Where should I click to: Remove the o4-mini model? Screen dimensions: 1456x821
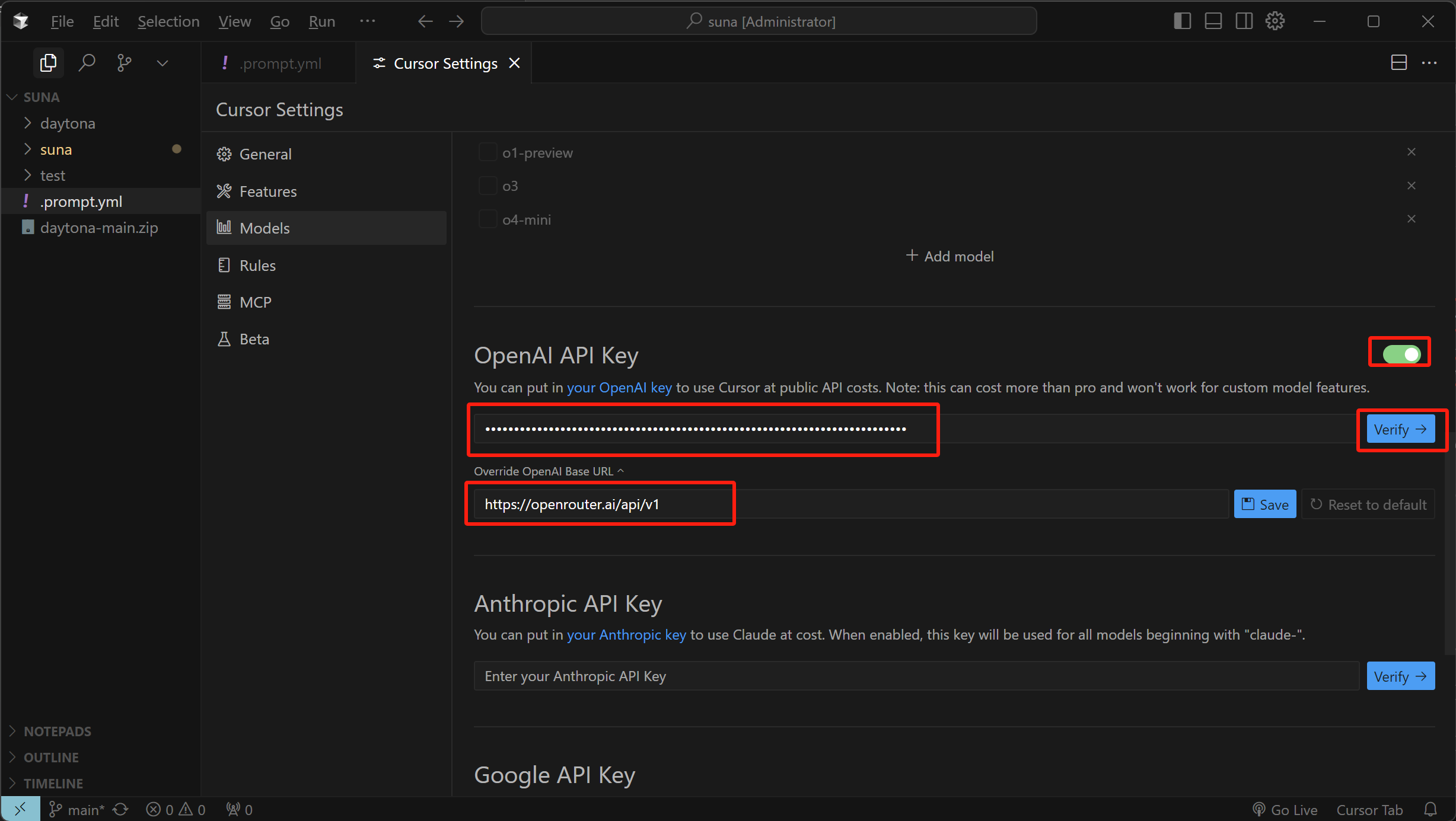(1411, 219)
